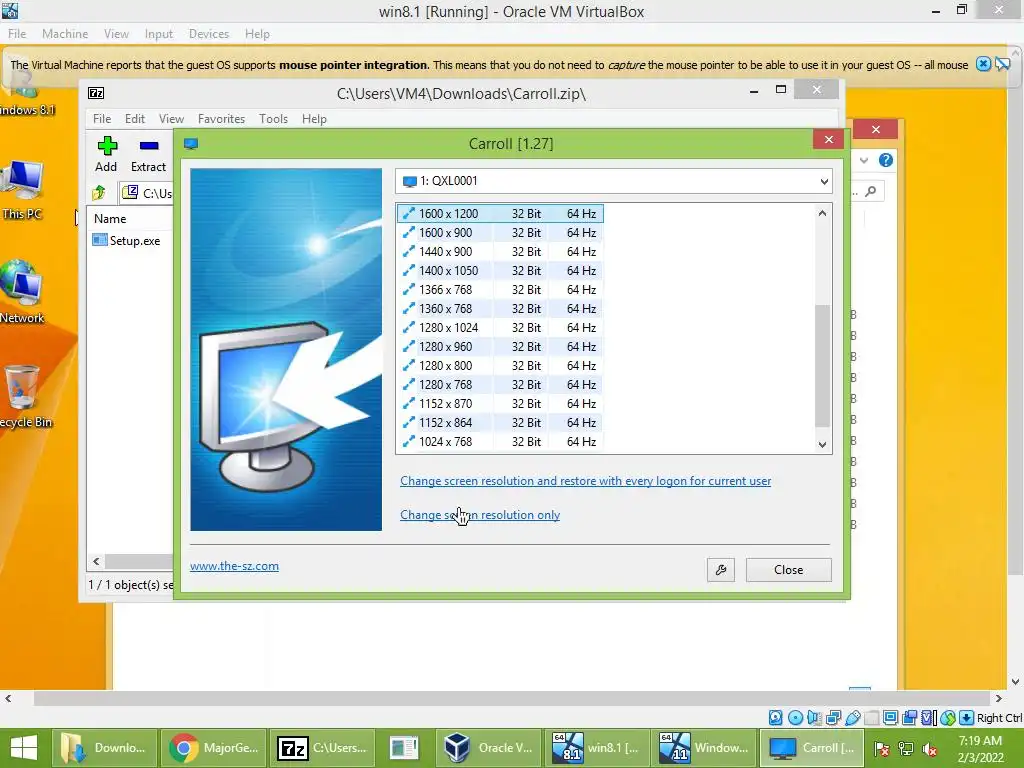Select the 1600 x 1200 resolution row

pos(500,214)
